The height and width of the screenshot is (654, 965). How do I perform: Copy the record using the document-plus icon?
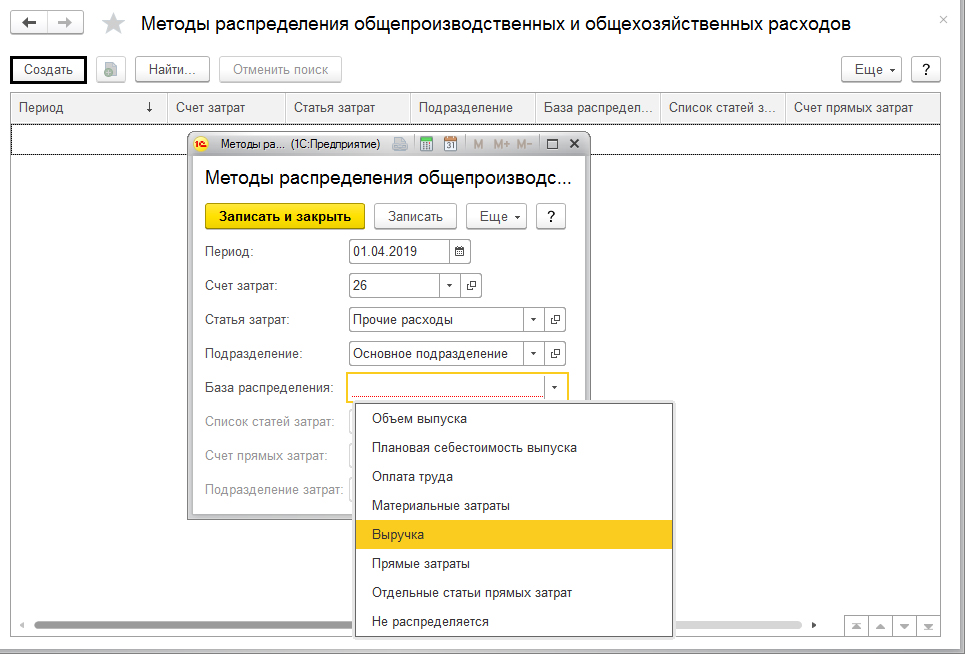[111, 70]
